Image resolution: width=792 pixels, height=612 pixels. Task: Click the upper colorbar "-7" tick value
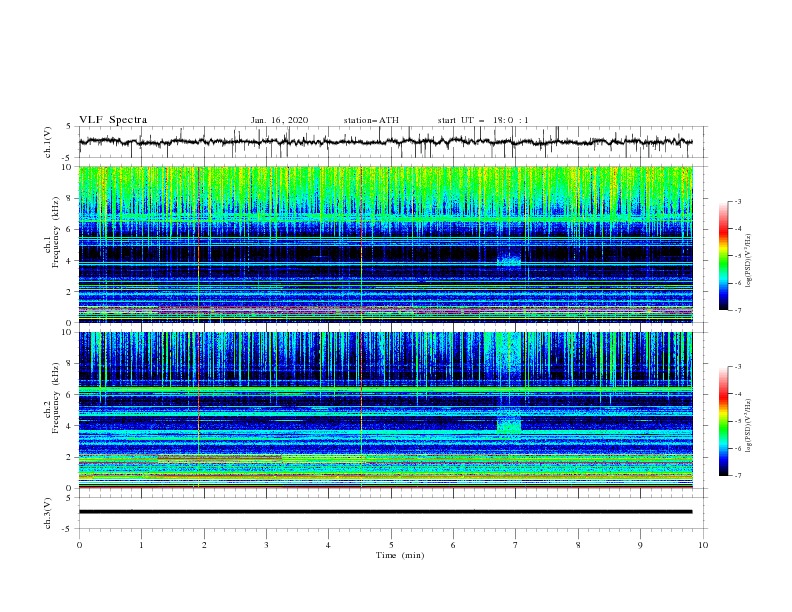737,310
